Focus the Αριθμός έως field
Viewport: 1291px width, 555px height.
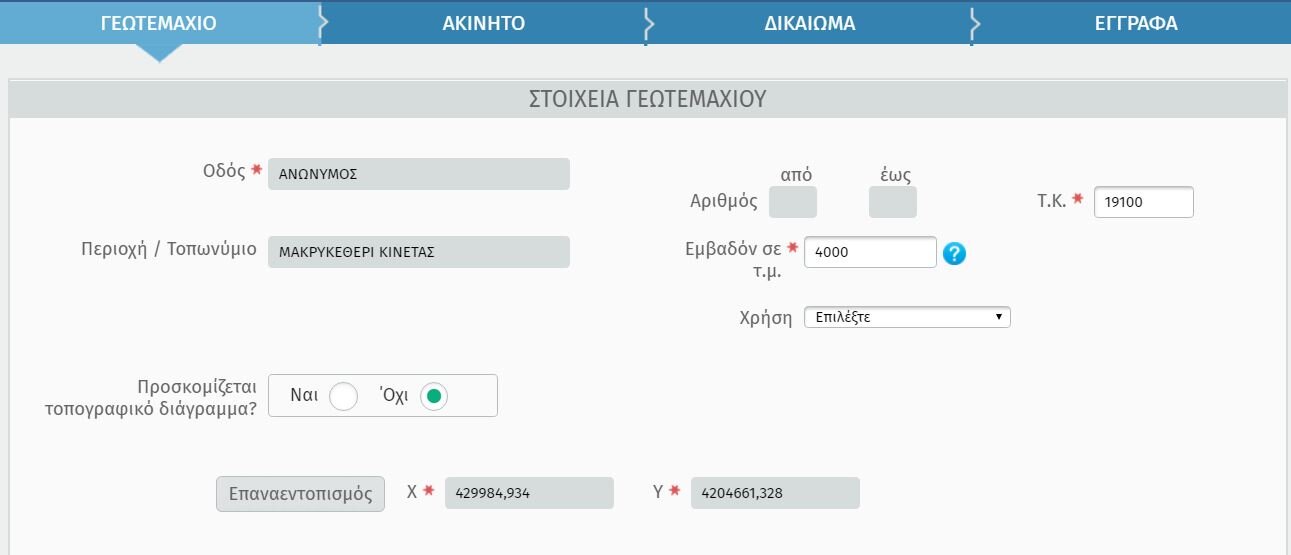893,203
